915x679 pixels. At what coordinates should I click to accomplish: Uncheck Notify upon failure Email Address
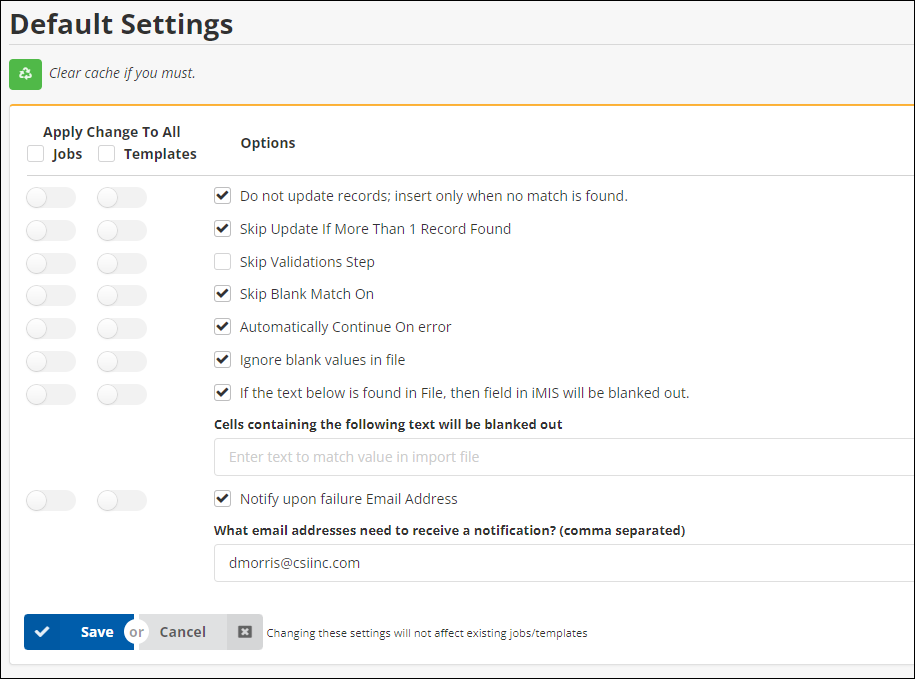pyautogui.click(x=223, y=499)
